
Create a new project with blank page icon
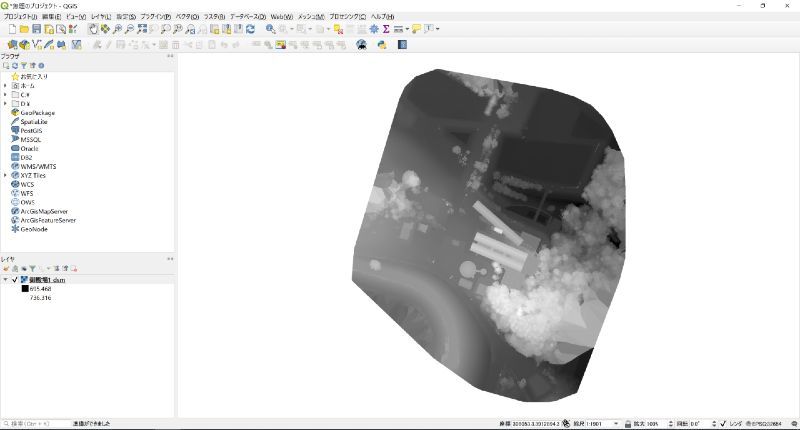click(x=11, y=30)
